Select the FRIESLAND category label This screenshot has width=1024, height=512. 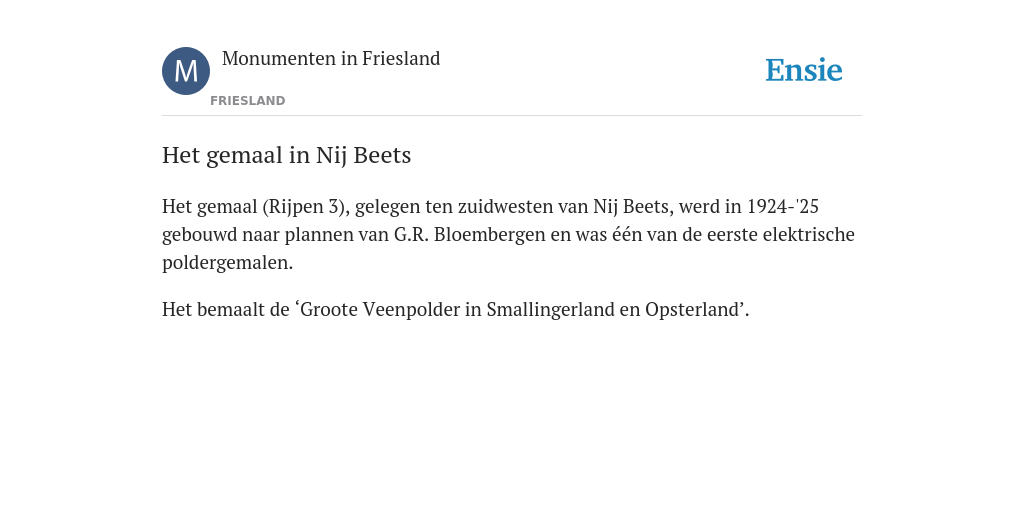pyautogui.click(x=248, y=101)
